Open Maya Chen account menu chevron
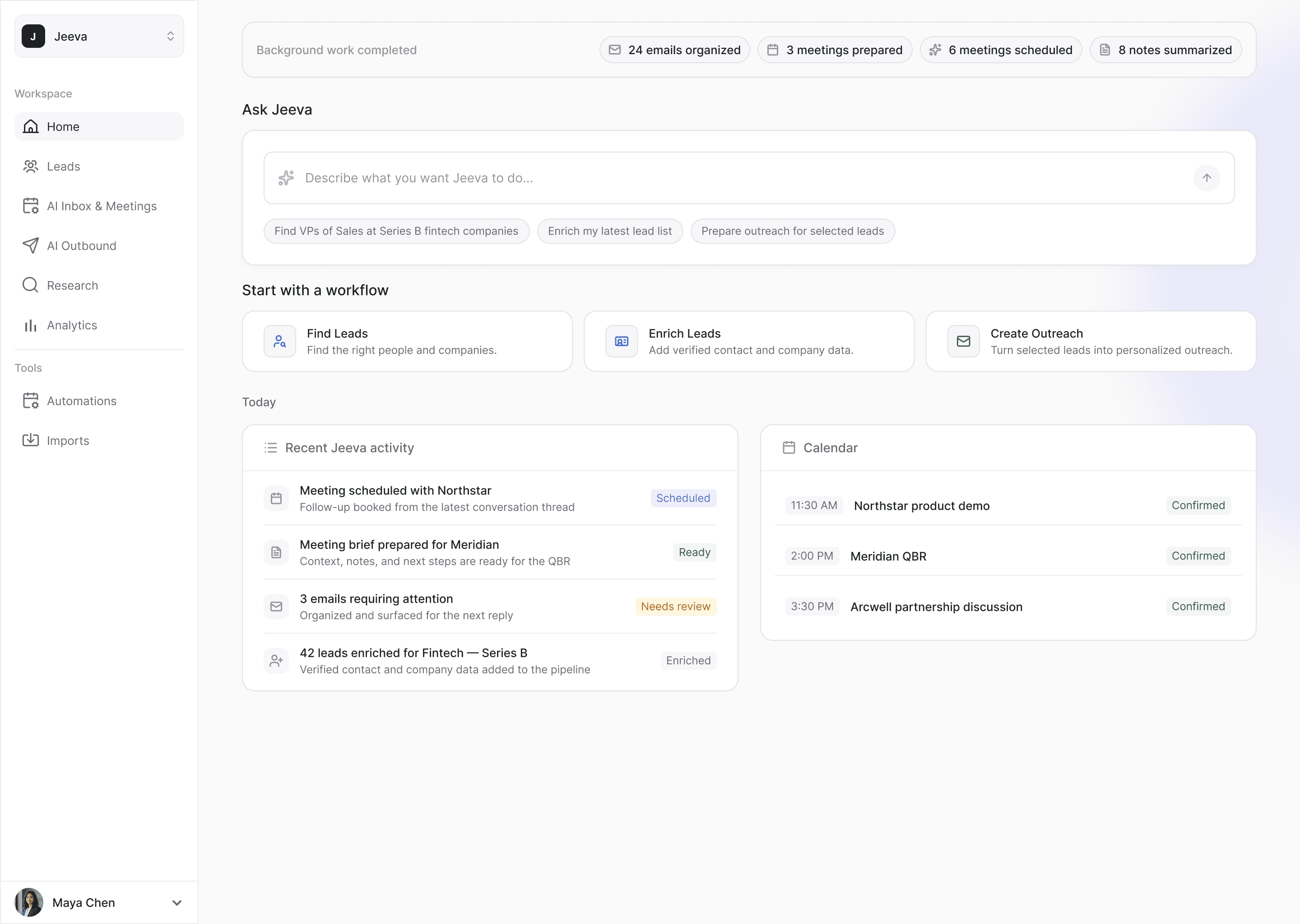Viewport: 1300px width, 924px height. (177, 902)
